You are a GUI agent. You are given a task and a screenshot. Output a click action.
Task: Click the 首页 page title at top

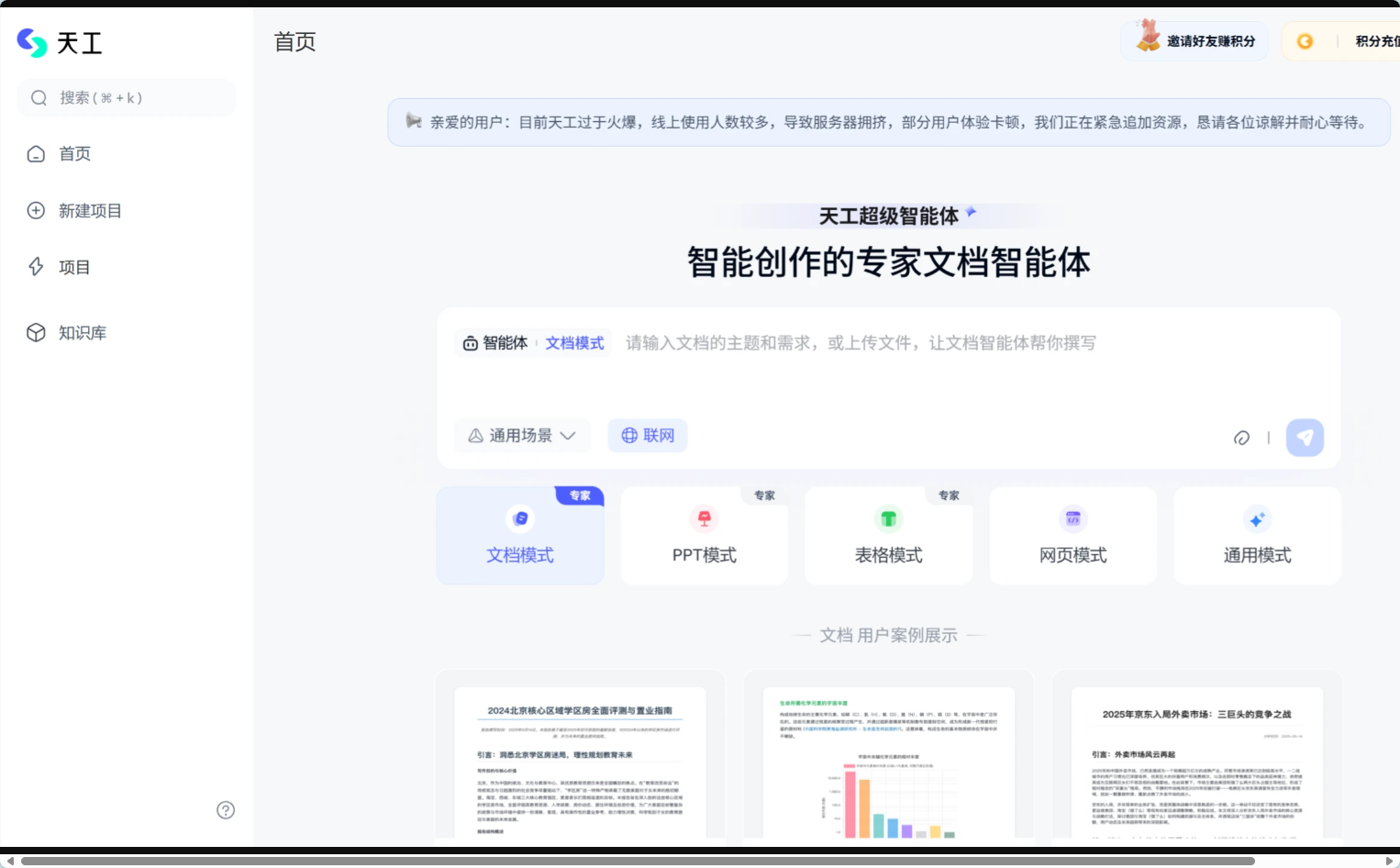pos(294,41)
